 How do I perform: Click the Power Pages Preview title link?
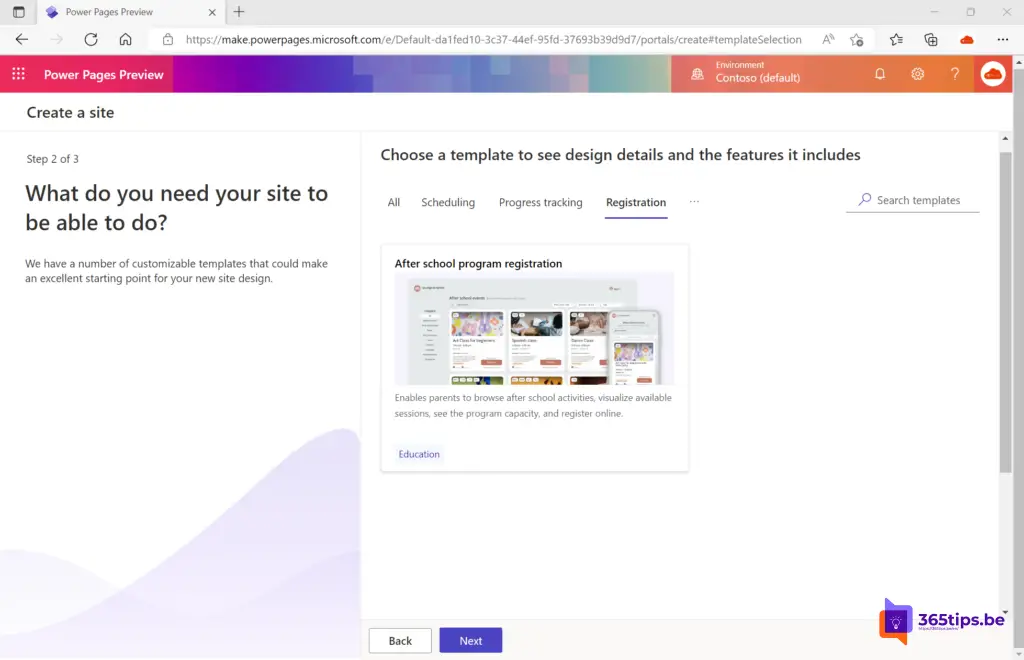pyautogui.click(x=104, y=74)
